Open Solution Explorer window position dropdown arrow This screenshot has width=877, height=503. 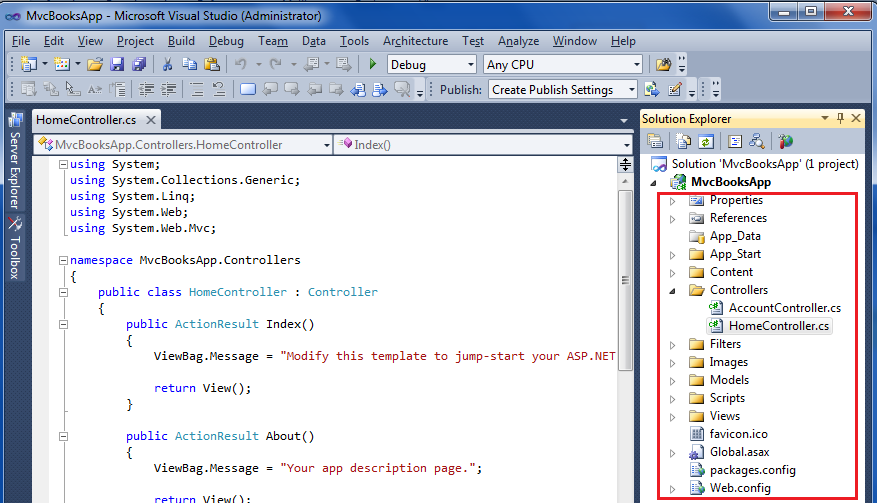point(824,118)
